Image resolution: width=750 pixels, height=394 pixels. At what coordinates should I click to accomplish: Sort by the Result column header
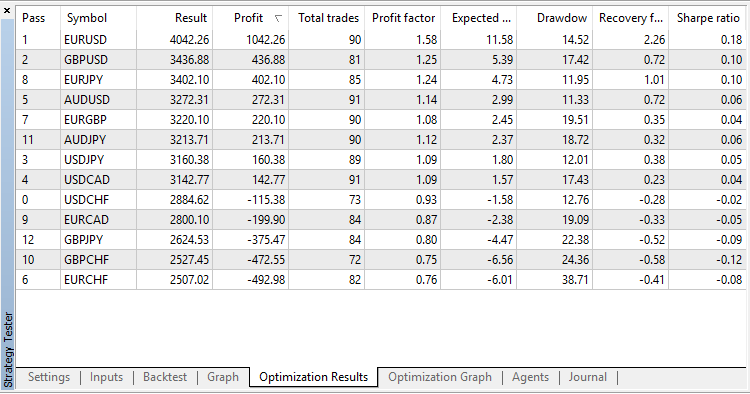(175, 18)
